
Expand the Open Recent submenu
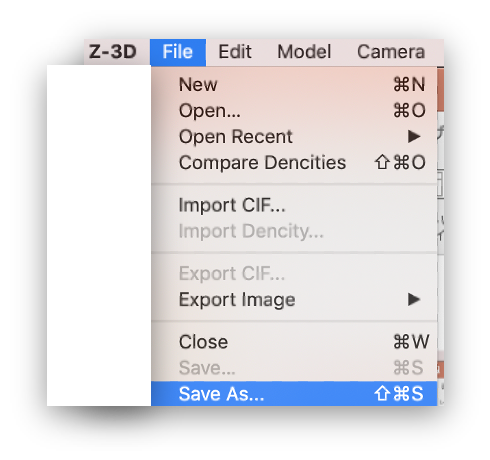point(294,136)
